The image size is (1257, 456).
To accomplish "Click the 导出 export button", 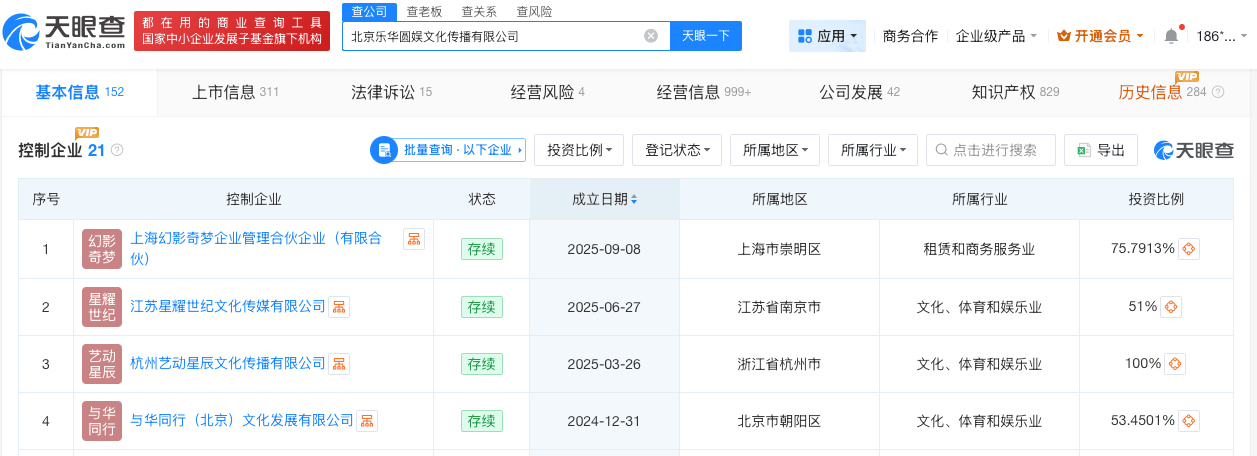I will tap(1101, 150).
